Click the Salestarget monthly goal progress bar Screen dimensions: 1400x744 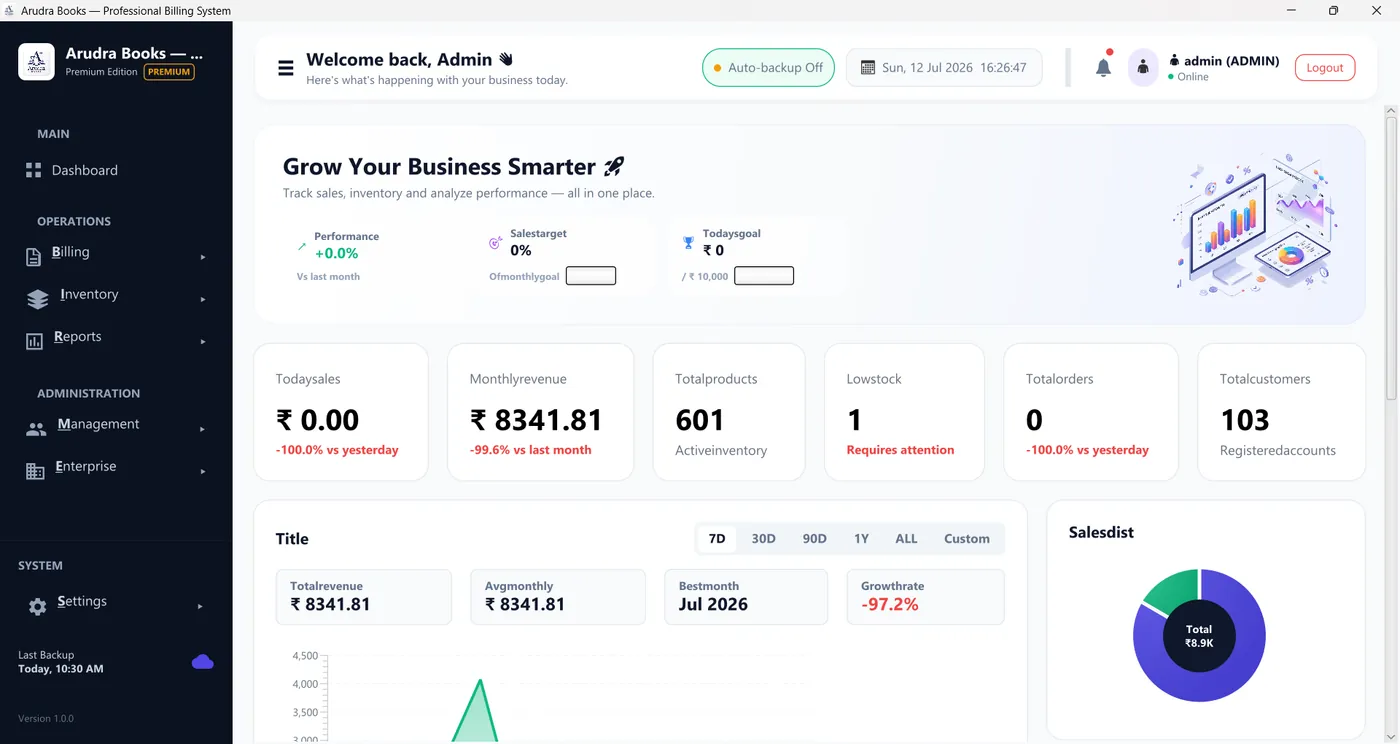pos(591,276)
